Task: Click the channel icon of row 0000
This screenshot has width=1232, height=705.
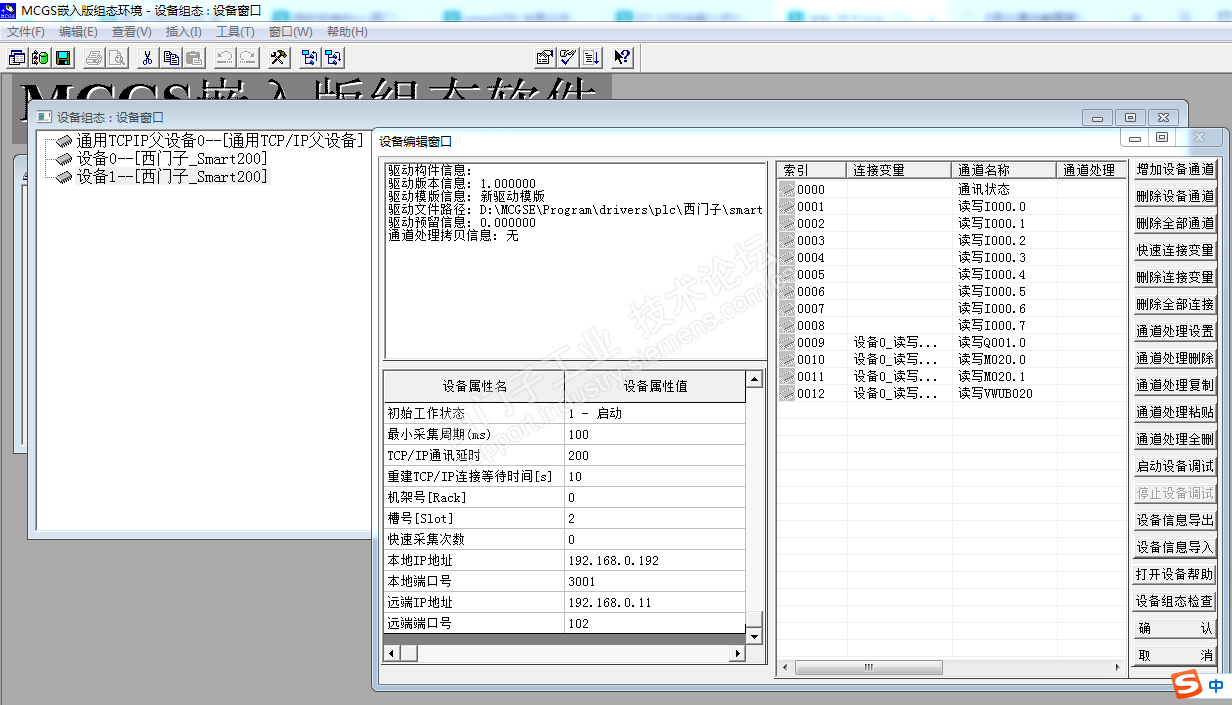Action: [x=787, y=189]
